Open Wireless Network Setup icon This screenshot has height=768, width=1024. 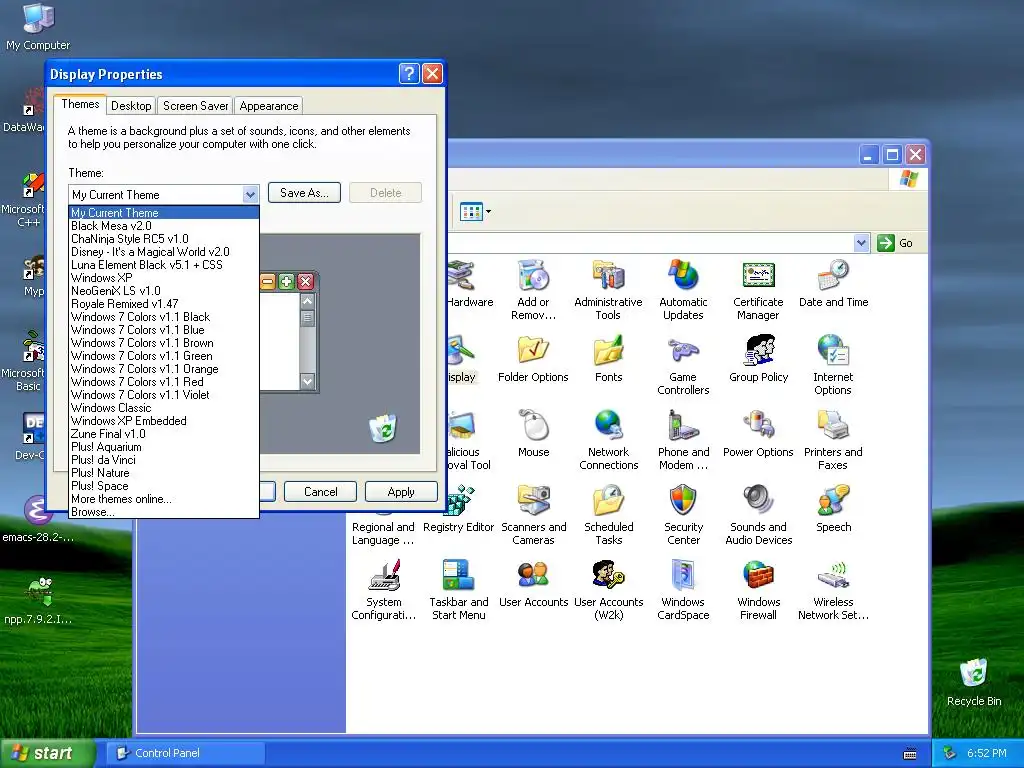833,590
